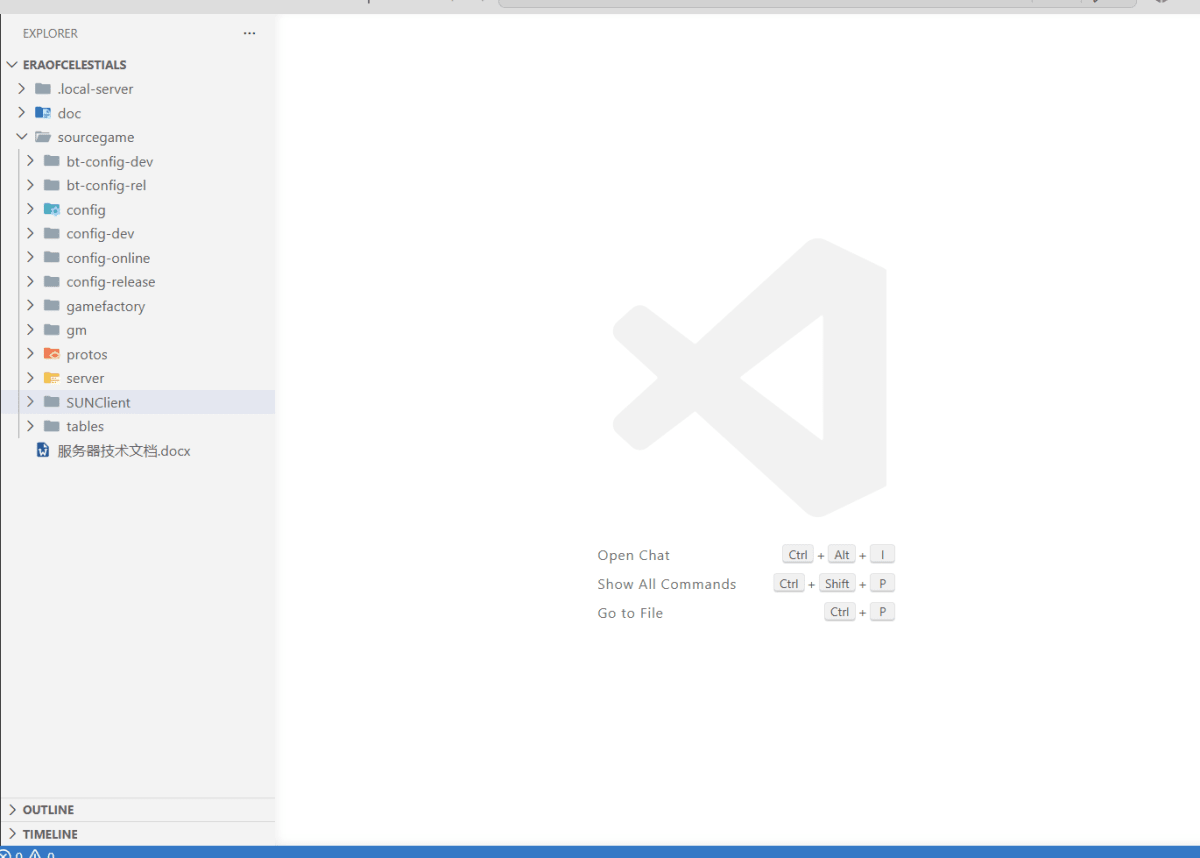The width and height of the screenshot is (1200, 858).
Task: Click the EXPLORER panel title
Action: click(50, 33)
